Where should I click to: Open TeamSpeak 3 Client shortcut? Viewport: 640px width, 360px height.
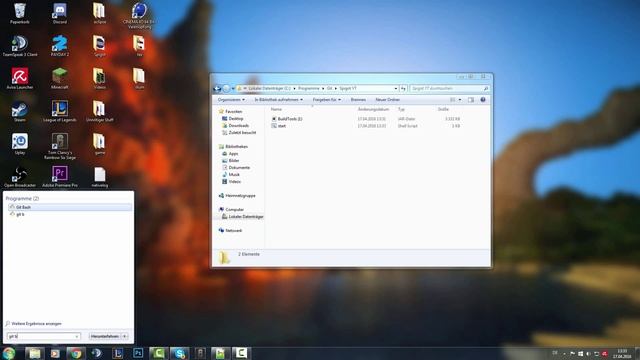coord(20,46)
